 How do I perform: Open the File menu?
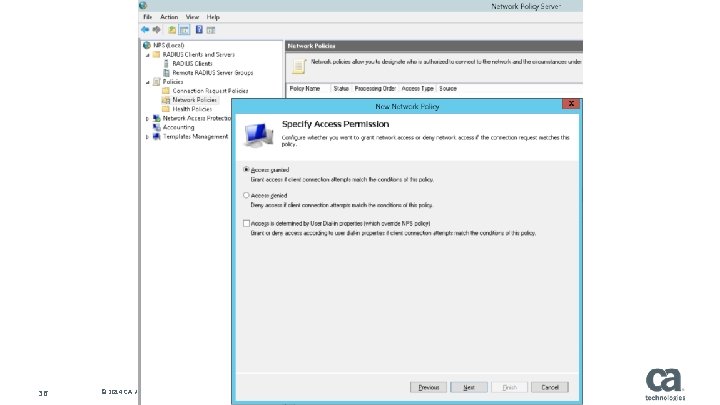point(148,17)
